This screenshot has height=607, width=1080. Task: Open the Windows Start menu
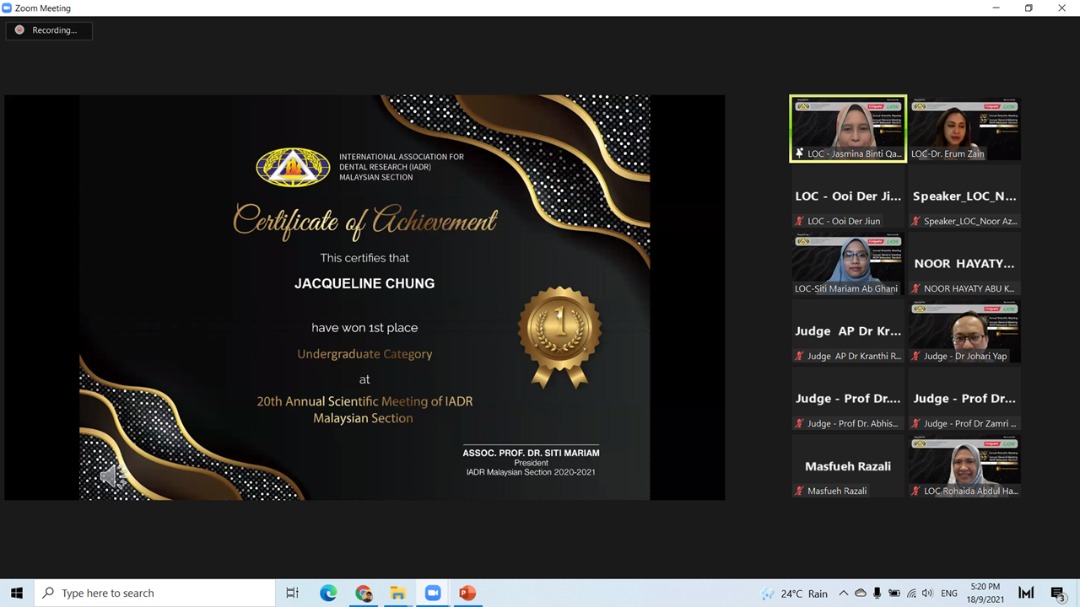pyautogui.click(x=17, y=593)
